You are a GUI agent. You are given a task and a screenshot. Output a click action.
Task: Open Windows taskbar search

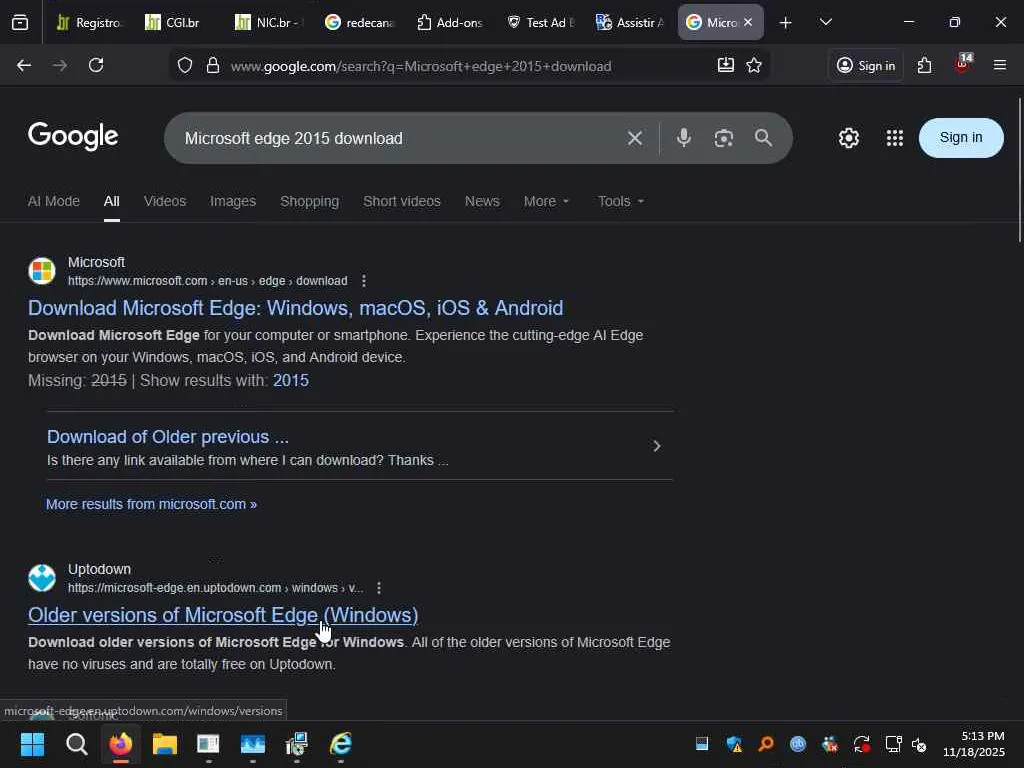[76, 744]
